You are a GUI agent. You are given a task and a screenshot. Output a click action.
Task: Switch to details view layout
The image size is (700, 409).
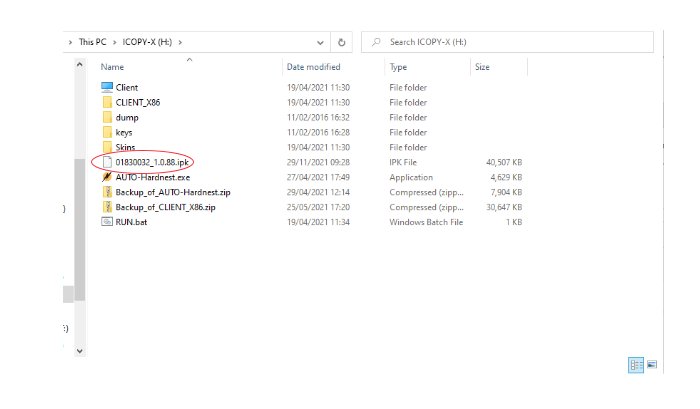point(636,365)
